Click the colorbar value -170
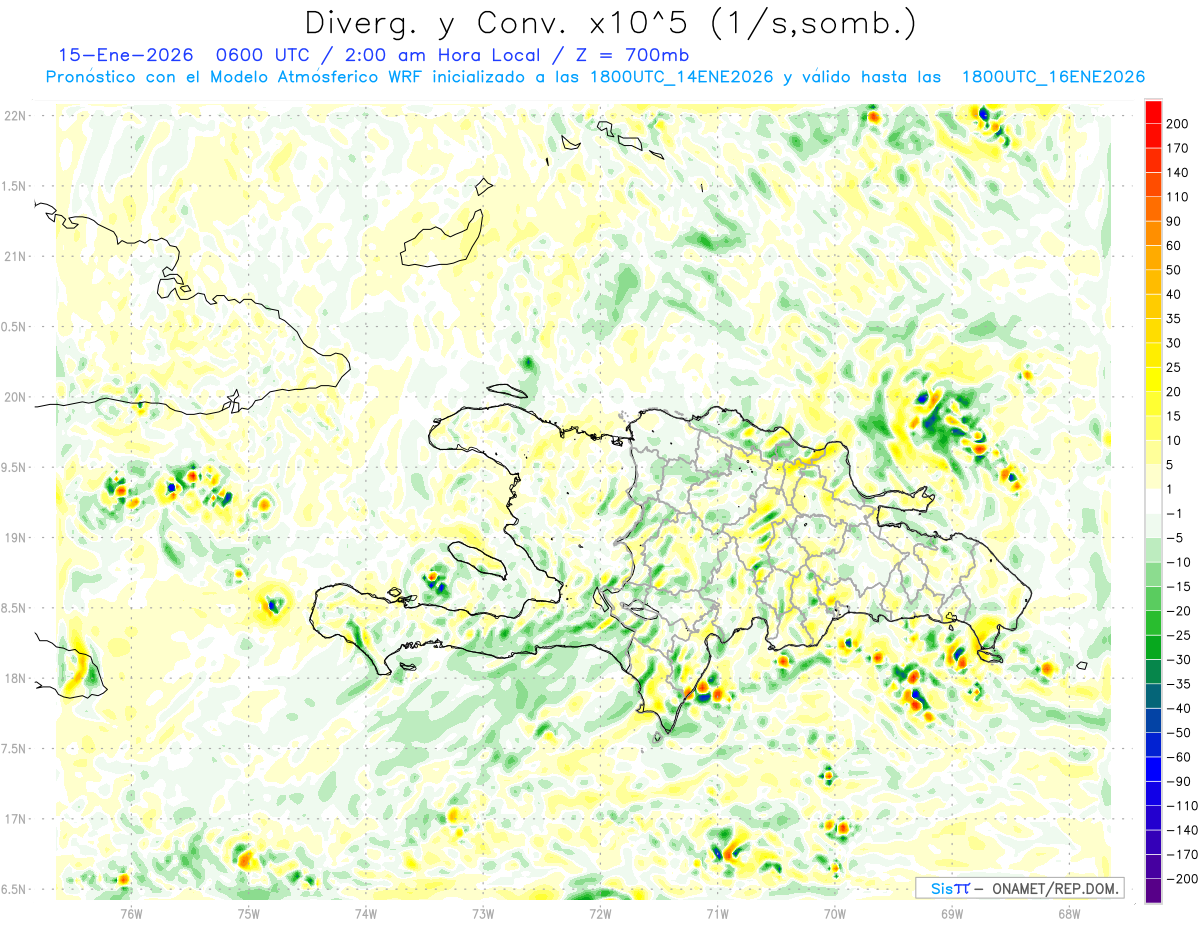This screenshot has width=1200, height=927. tap(1181, 855)
